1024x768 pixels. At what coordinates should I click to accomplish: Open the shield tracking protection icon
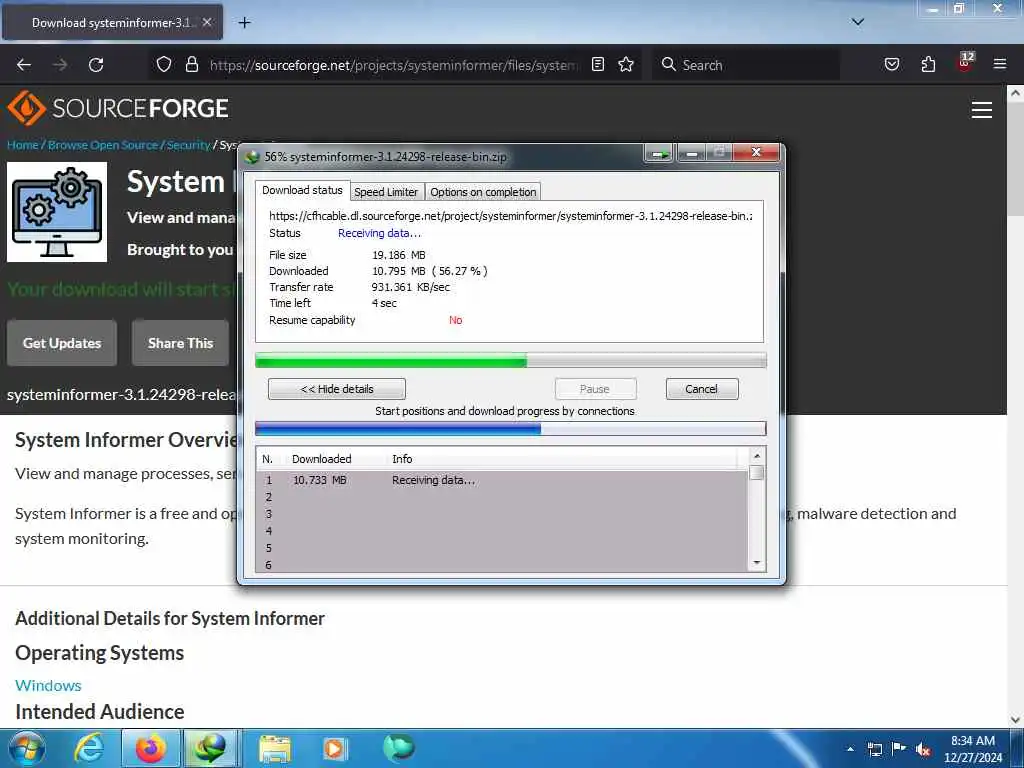click(164, 64)
